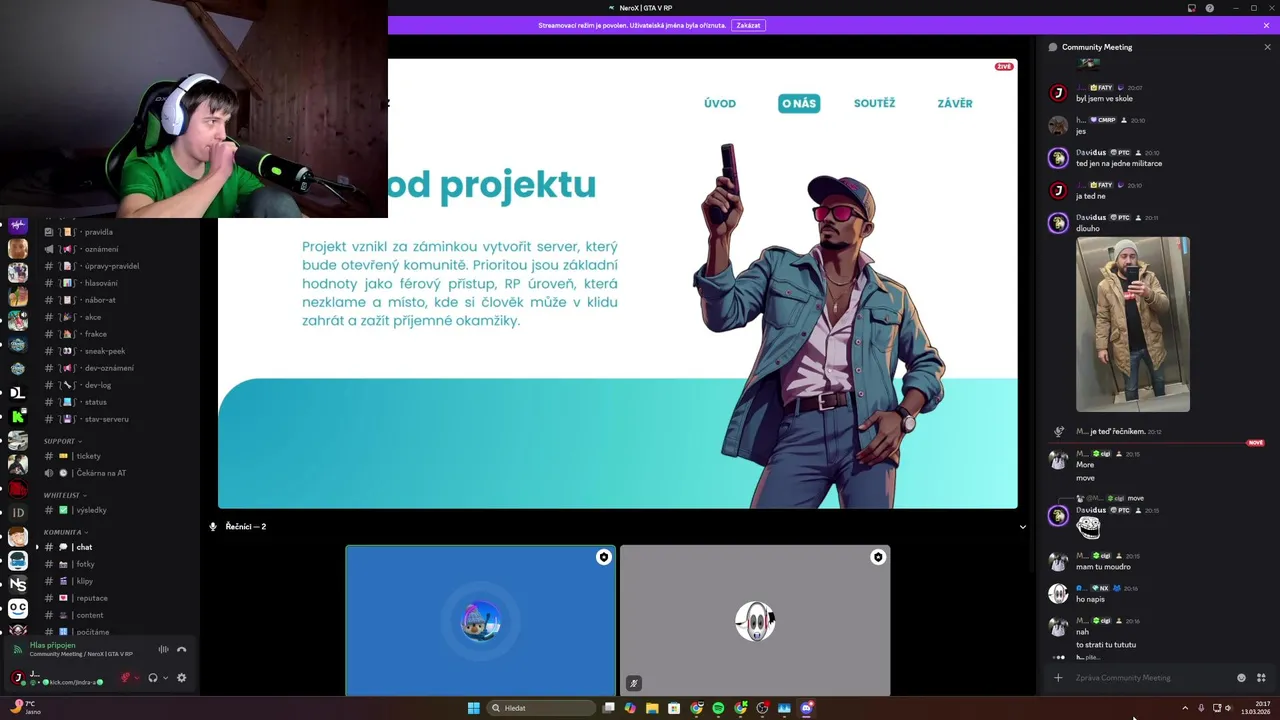This screenshot has width=1280, height=720.
Task: Open the Windows Start menu
Action: click(474, 708)
